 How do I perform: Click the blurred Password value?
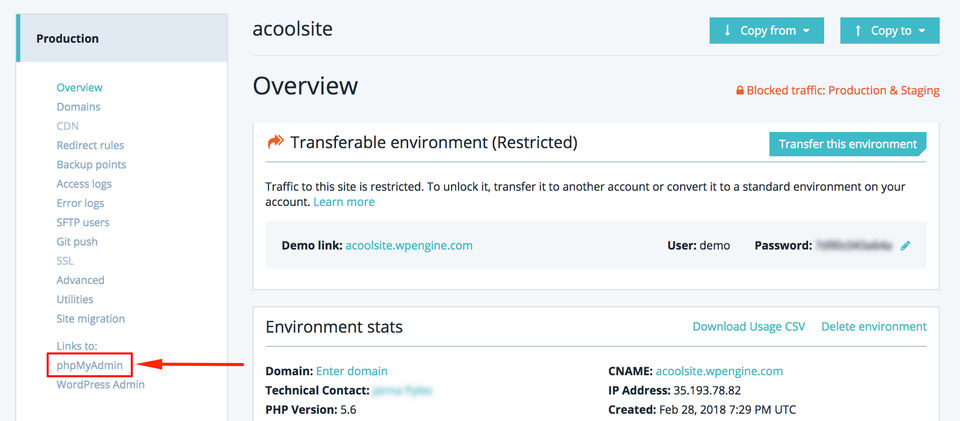pos(855,245)
